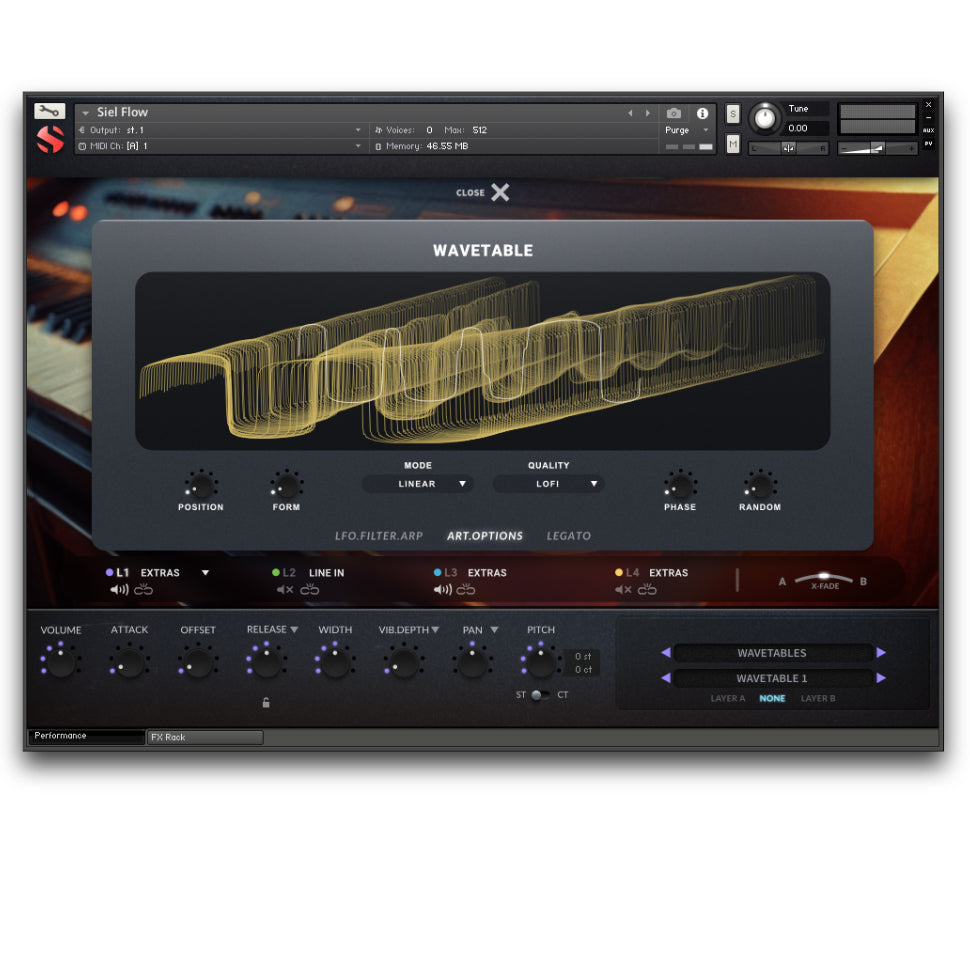Click the next arrow beside WAVETABLE 1
The height and width of the screenshot is (970, 970).
881,678
